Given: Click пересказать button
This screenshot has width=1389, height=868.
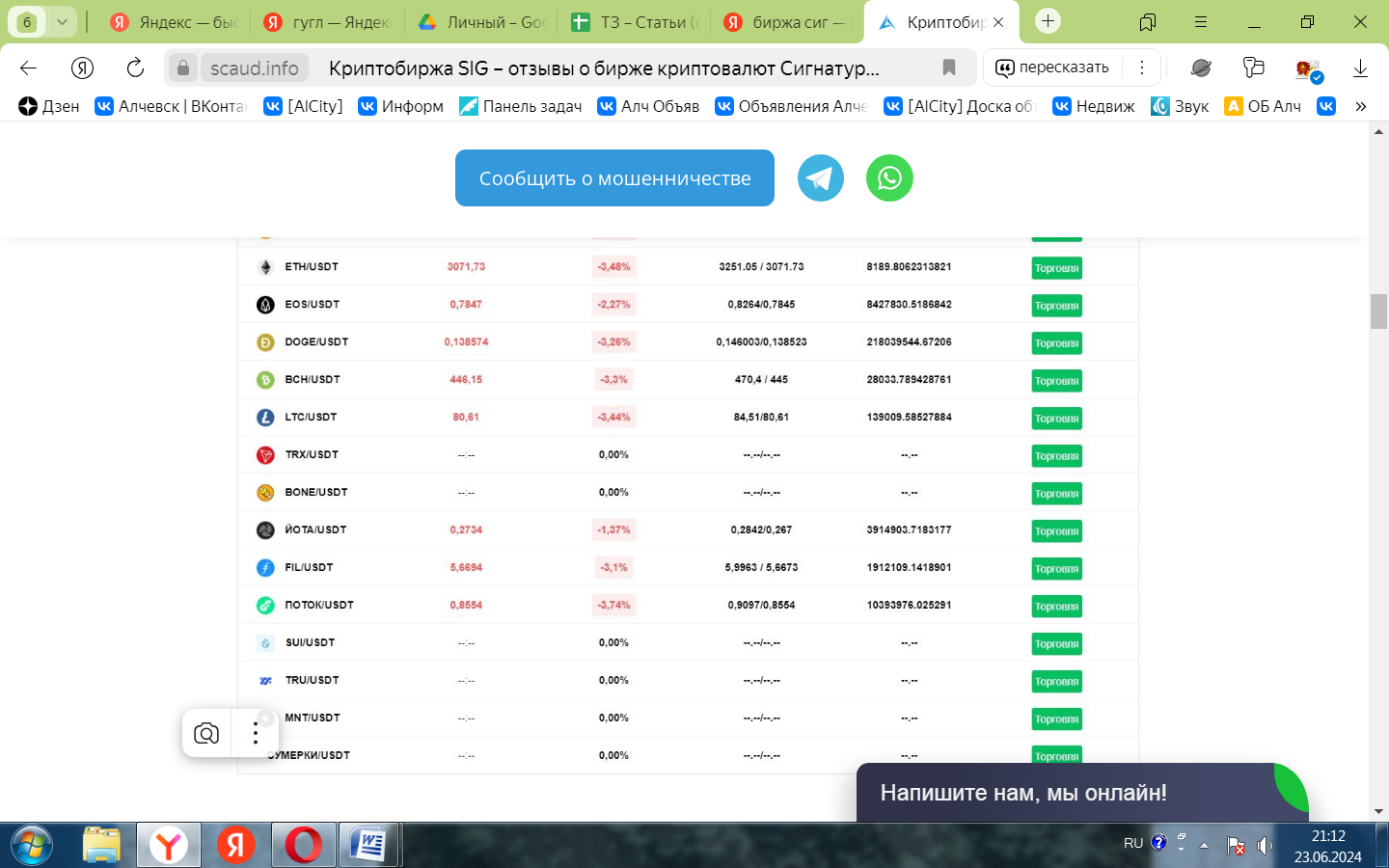Looking at the screenshot, I should (x=1052, y=68).
